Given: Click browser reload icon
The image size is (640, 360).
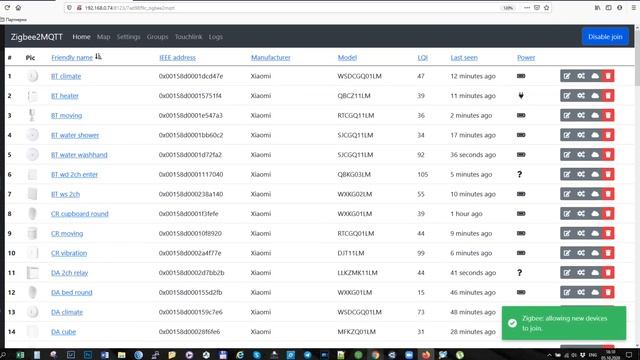Looking at the screenshot, I should pos(7,8).
